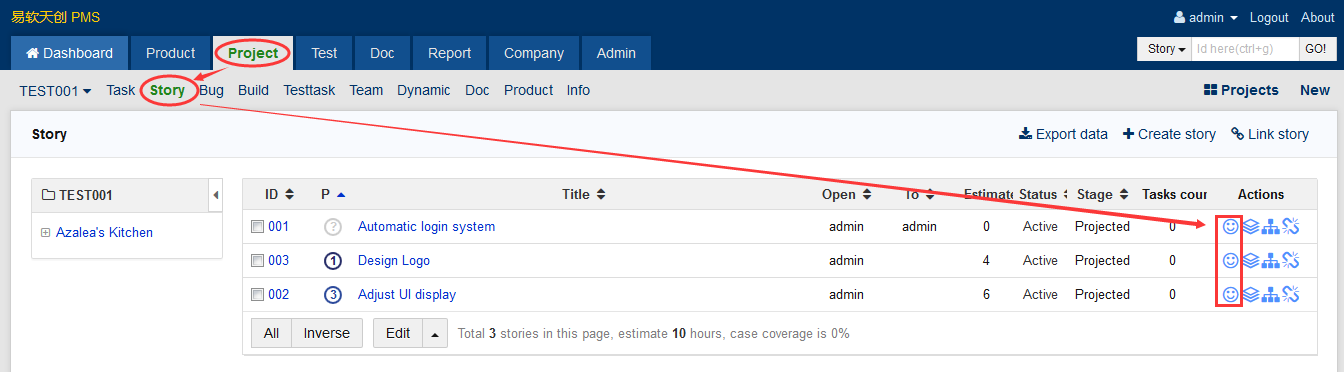Click unlink icon for Adjust UI display
The image size is (1344, 372).
[x=1291, y=295]
